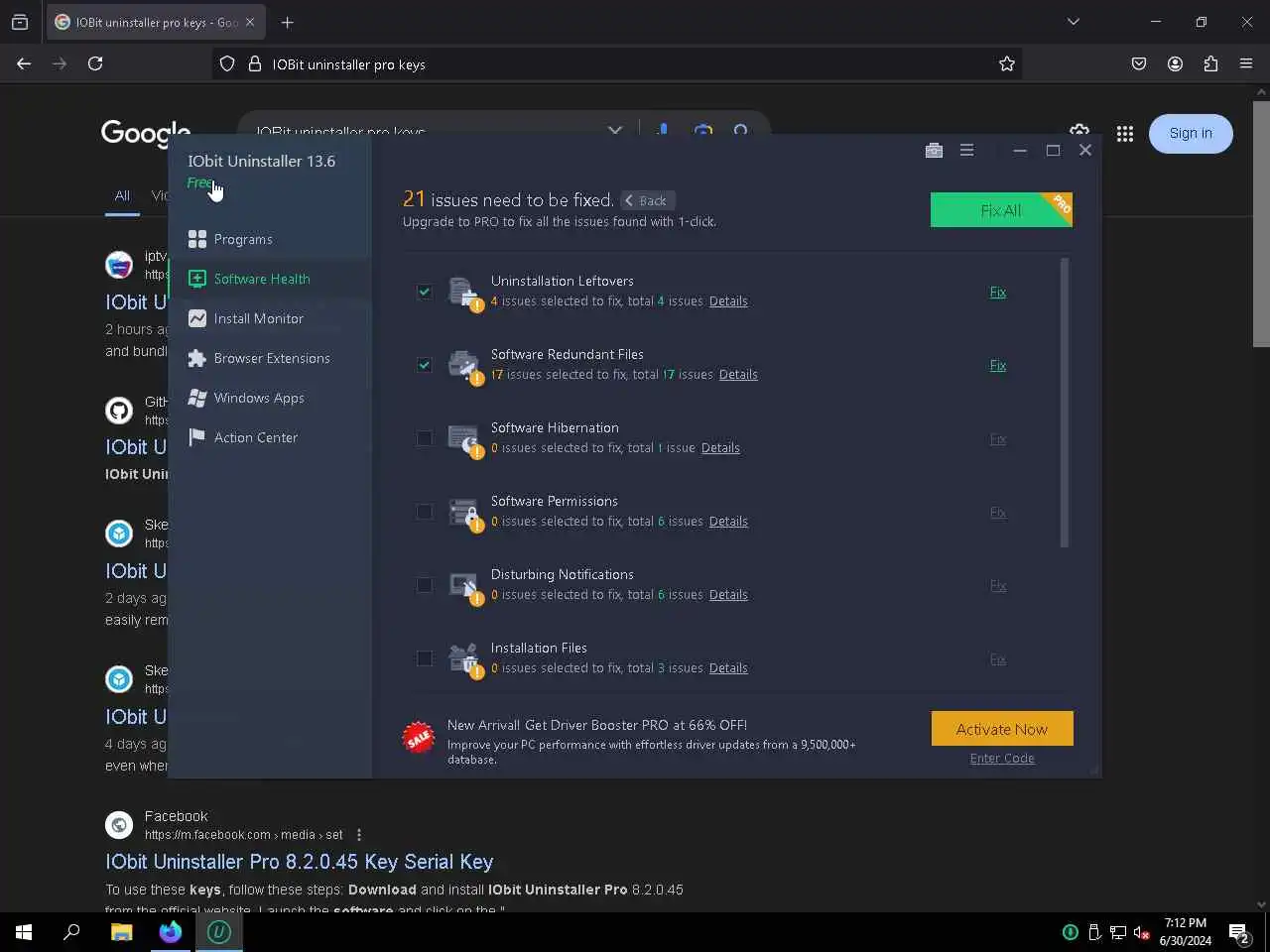
Task: Open the Action Center section
Action: 270,437
